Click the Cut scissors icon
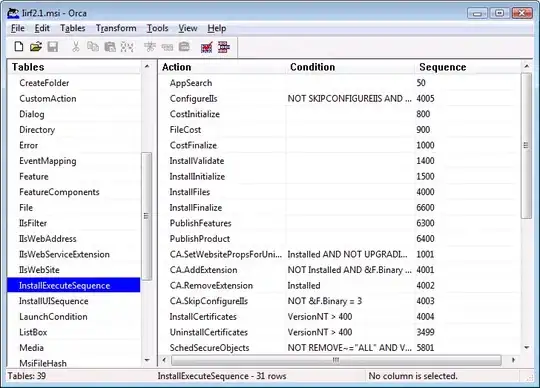The width and height of the screenshot is (540, 388). click(x=76, y=47)
